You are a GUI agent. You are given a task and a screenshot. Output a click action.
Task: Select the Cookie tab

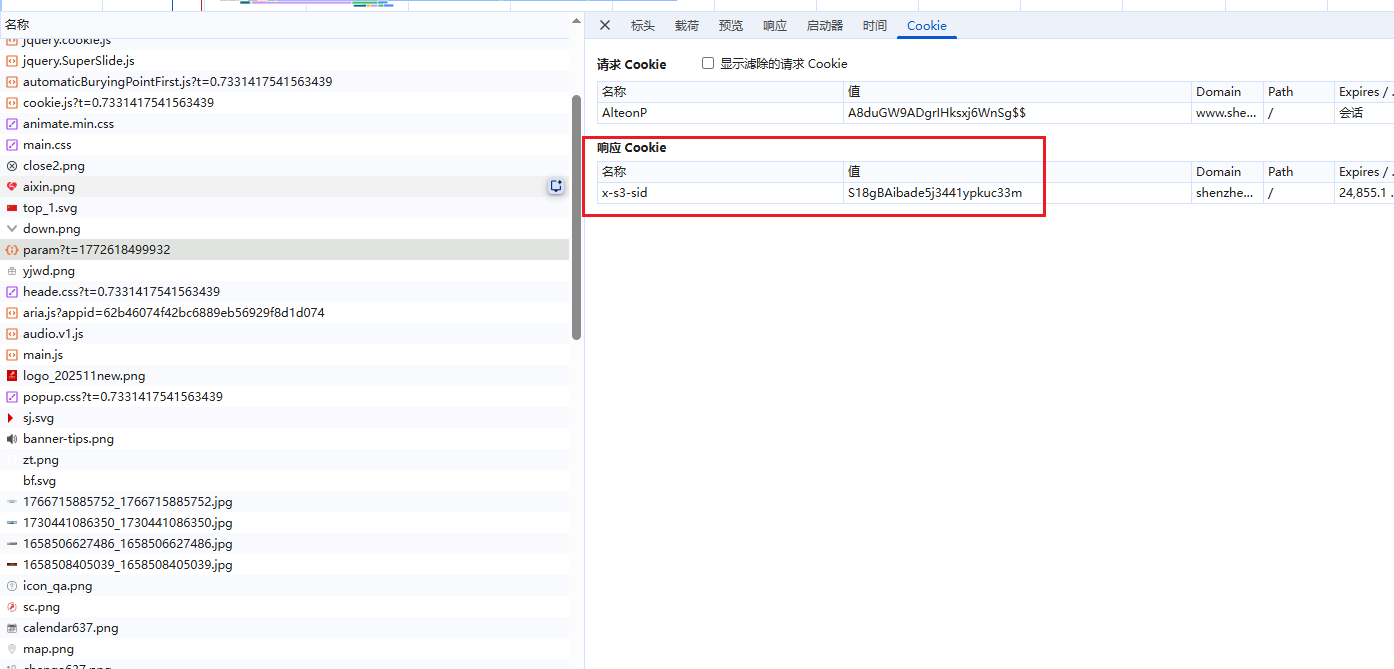927,26
